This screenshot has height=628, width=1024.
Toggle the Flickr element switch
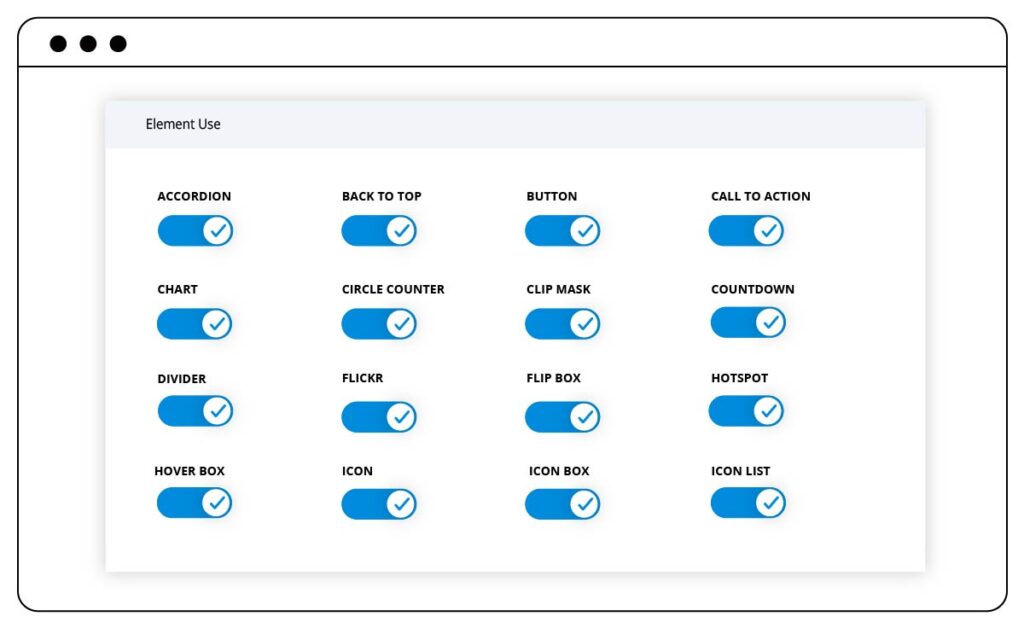pos(379,417)
